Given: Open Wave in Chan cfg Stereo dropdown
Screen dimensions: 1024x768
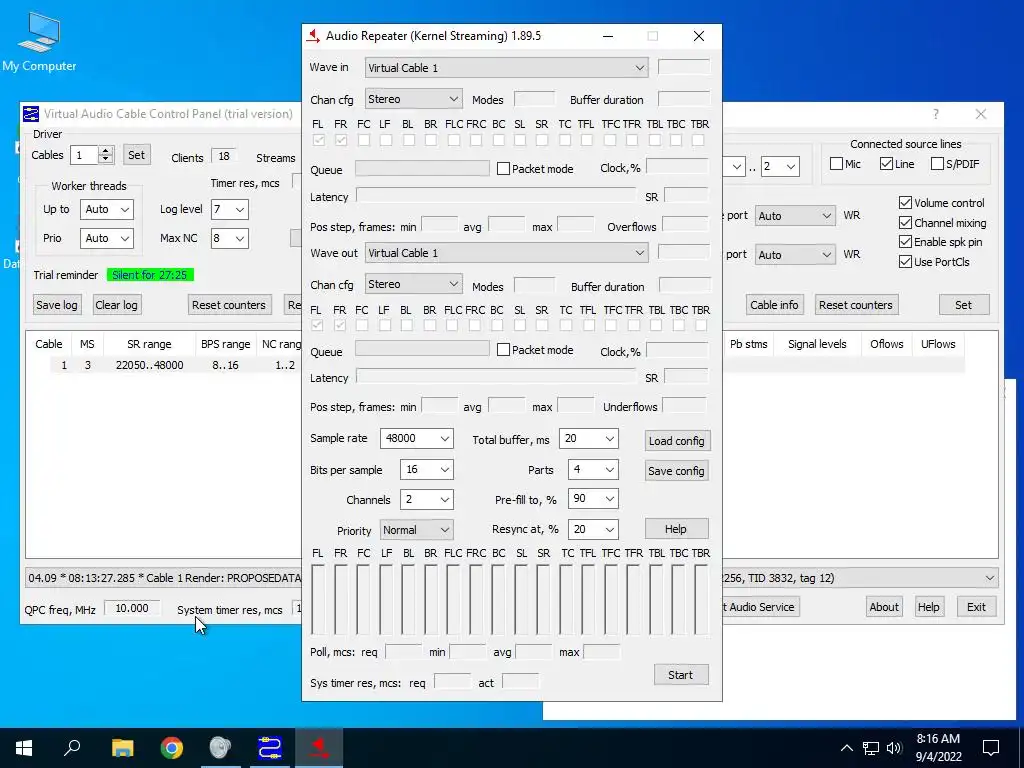Looking at the screenshot, I should 413,99.
